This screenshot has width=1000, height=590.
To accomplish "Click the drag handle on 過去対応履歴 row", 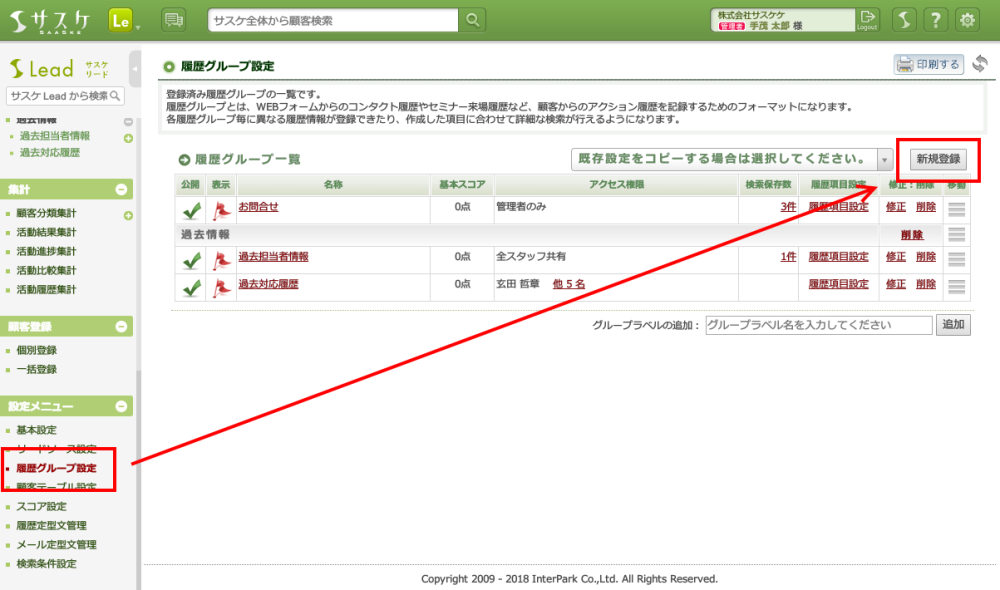I will 957,285.
